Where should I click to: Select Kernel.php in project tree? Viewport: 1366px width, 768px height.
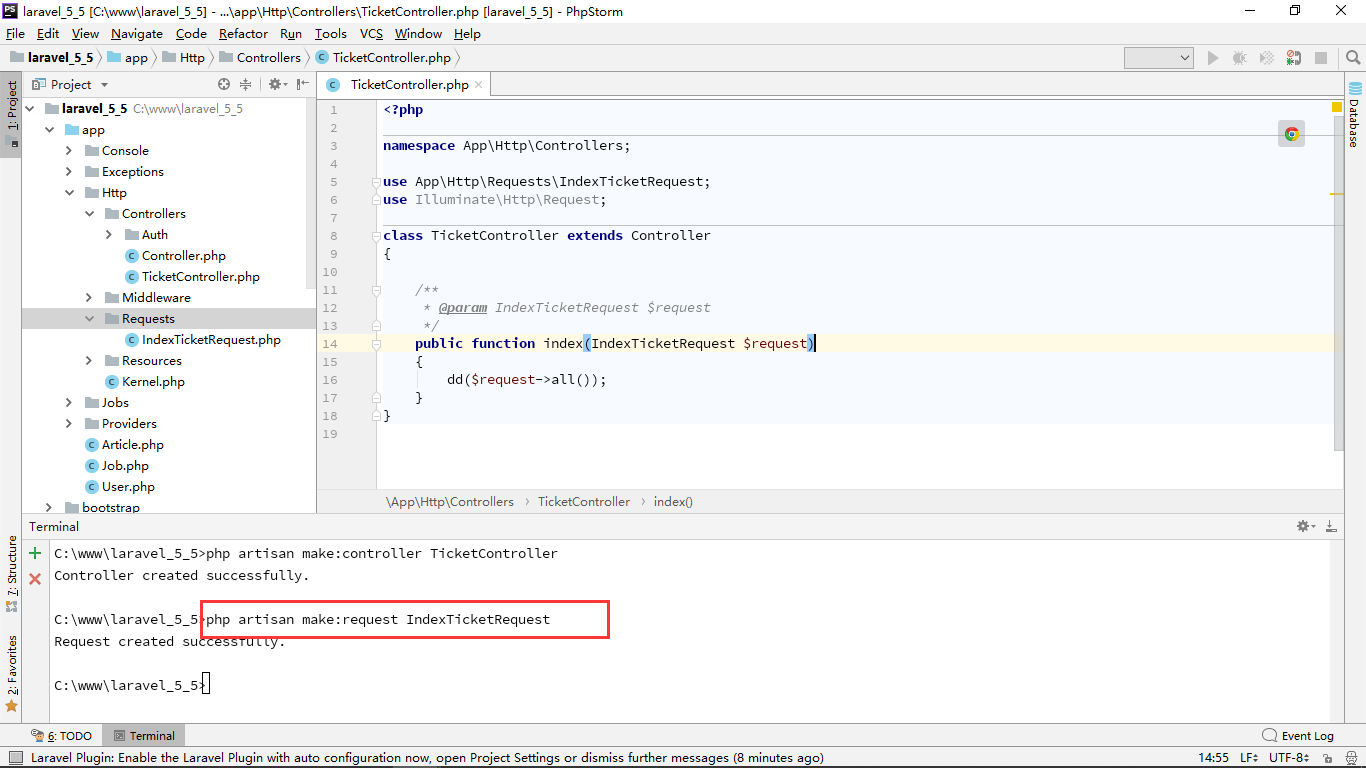(x=153, y=382)
